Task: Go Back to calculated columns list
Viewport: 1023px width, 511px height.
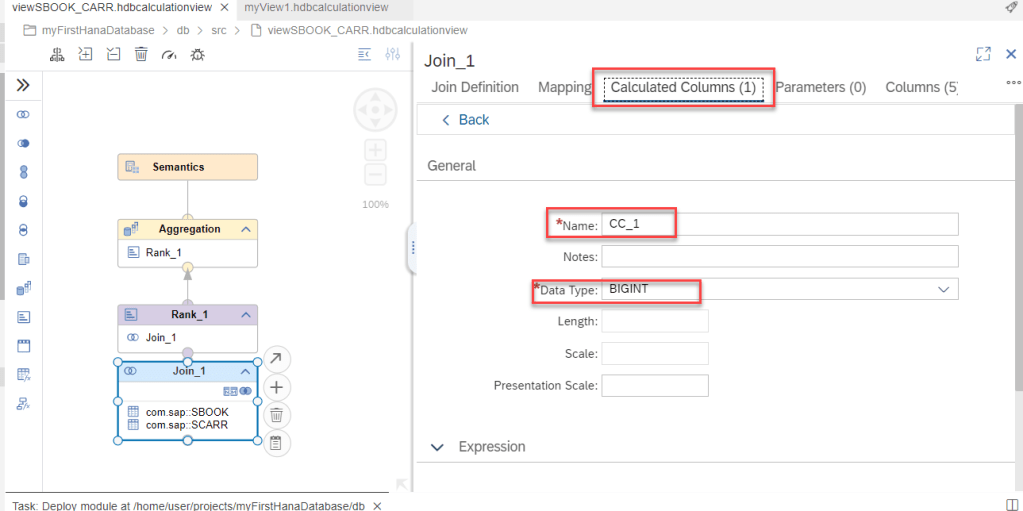Action: pos(465,120)
